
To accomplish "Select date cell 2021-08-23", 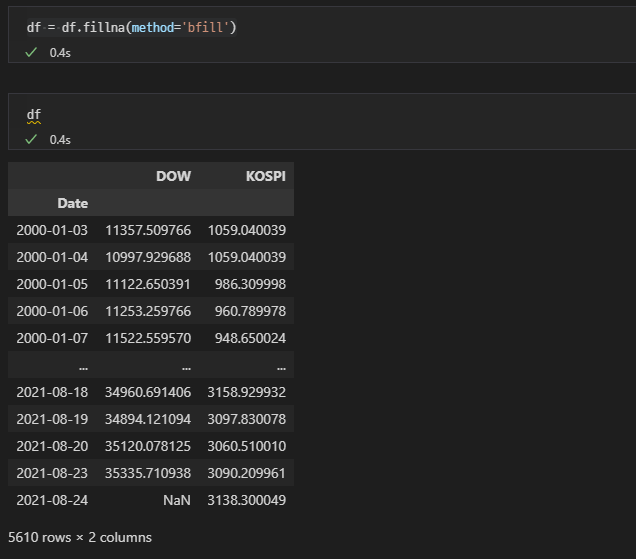I will [x=52, y=473].
